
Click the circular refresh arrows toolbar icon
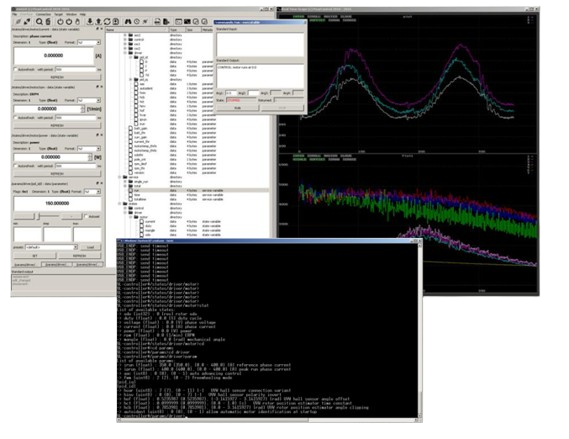107,22
